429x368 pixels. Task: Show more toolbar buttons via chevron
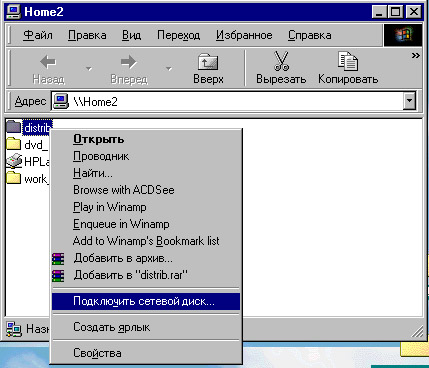tap(415, 55)
